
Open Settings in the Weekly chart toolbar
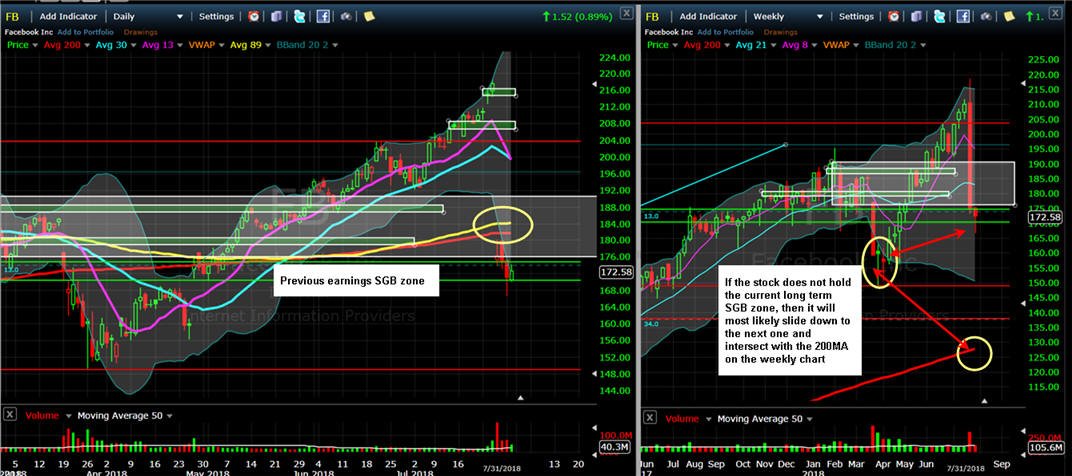point(856,16)
